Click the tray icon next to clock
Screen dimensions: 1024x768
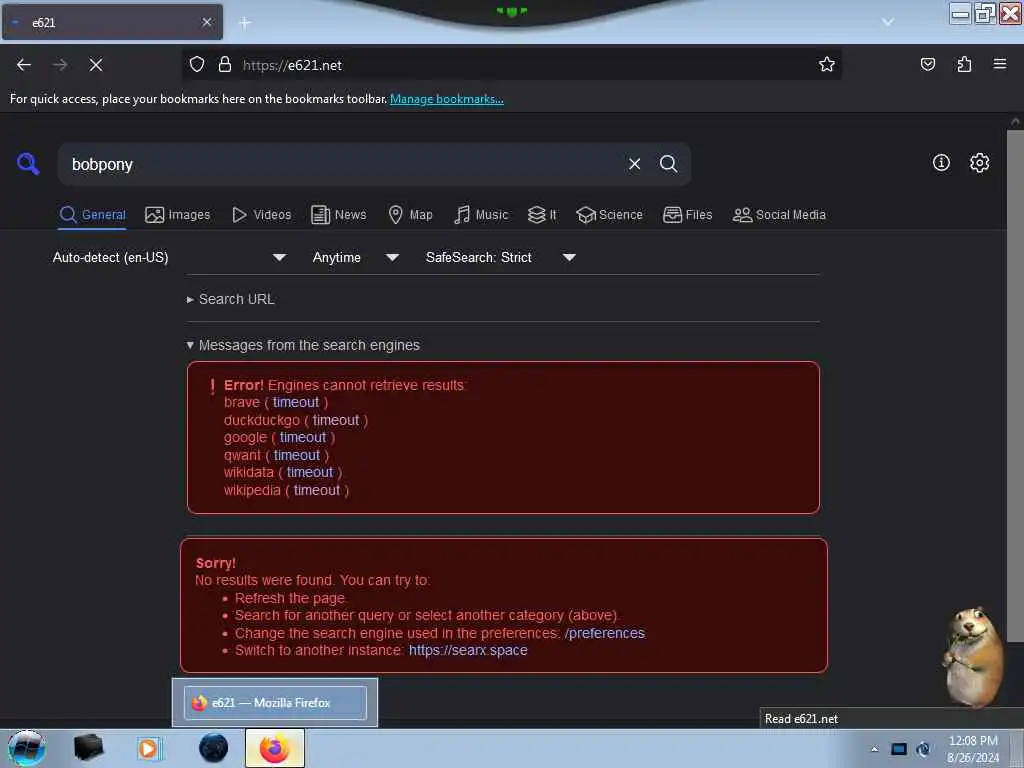[923, 749]
